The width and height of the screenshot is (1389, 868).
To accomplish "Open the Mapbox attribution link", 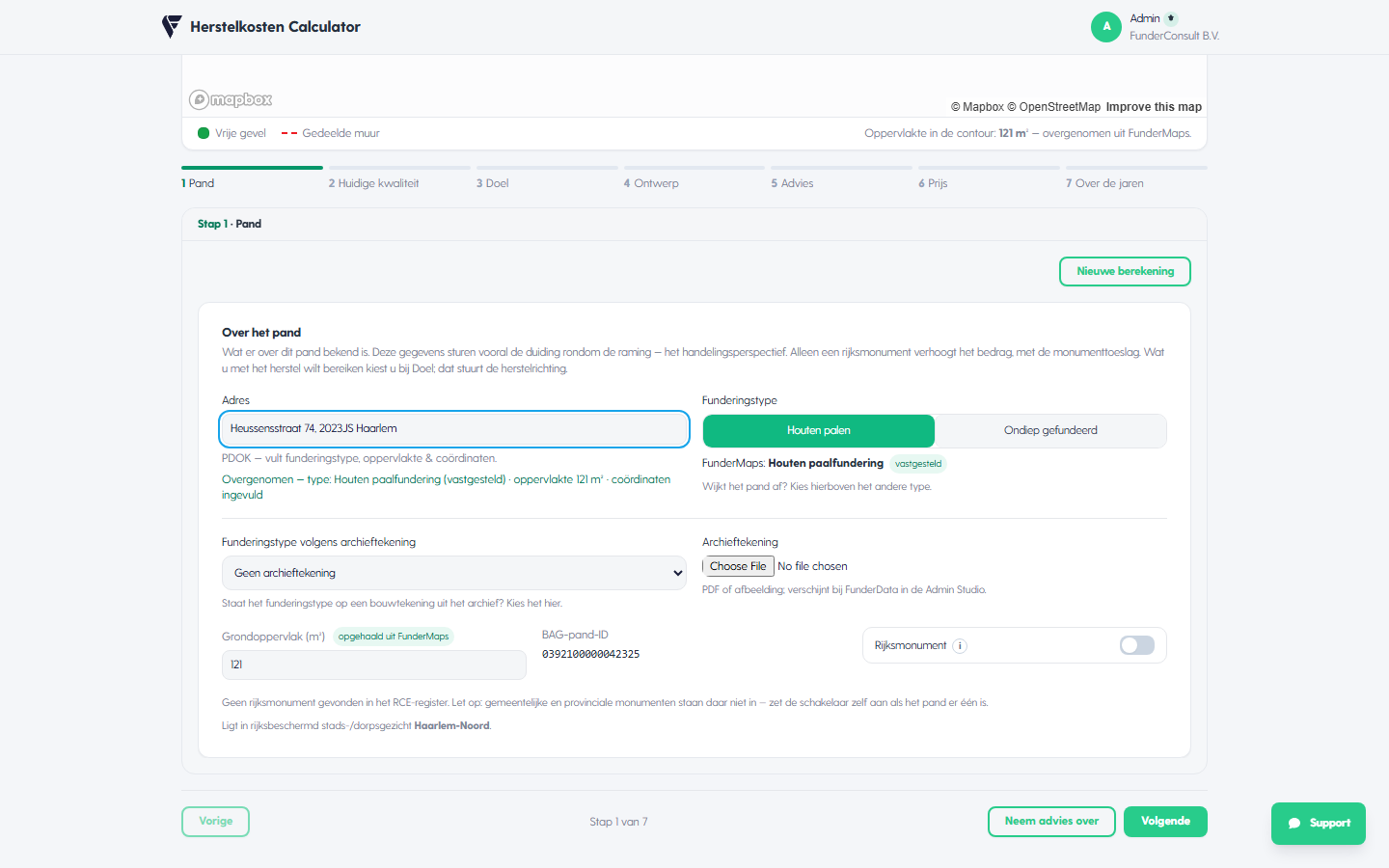I will 977,107.
